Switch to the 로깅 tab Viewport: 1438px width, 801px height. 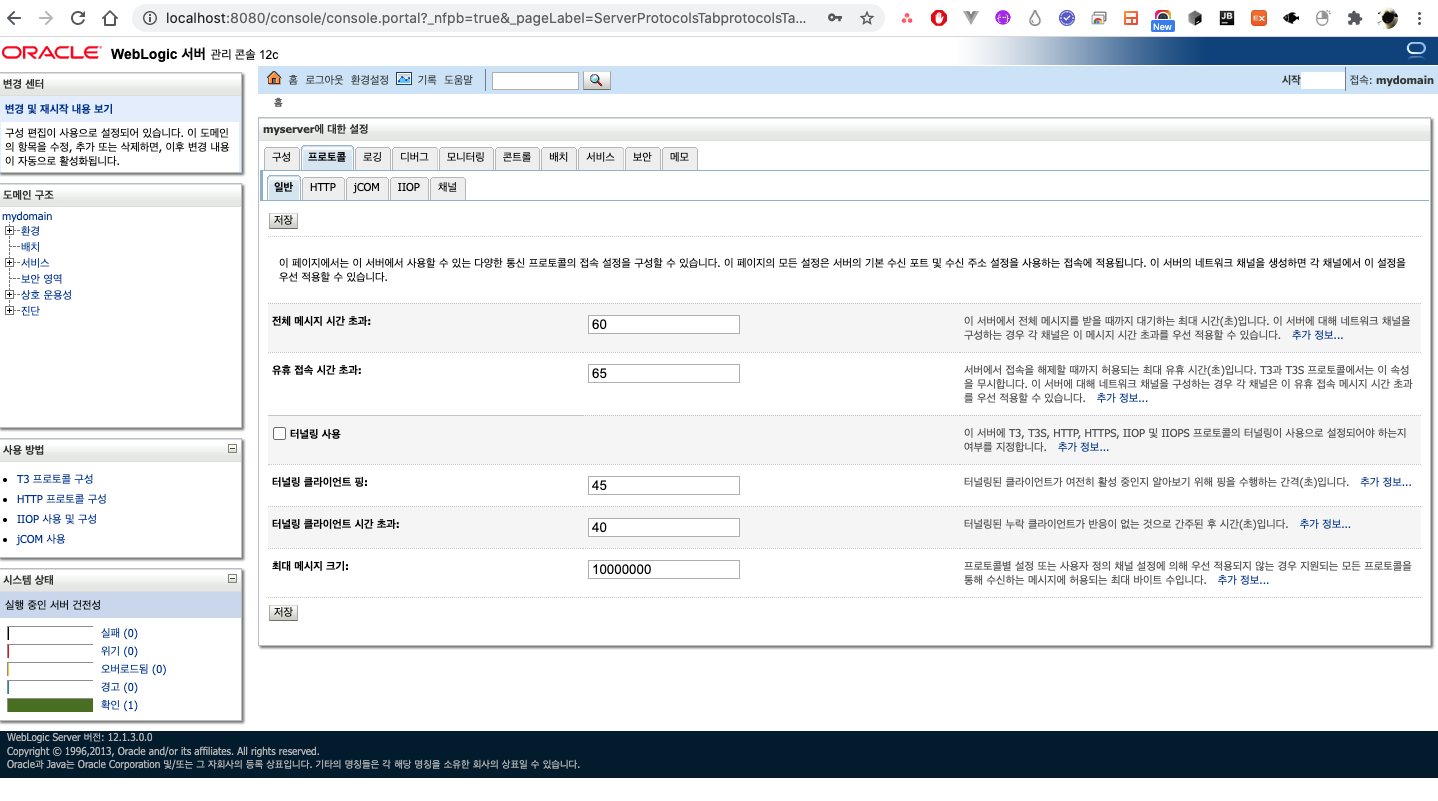tap(372, 158)
